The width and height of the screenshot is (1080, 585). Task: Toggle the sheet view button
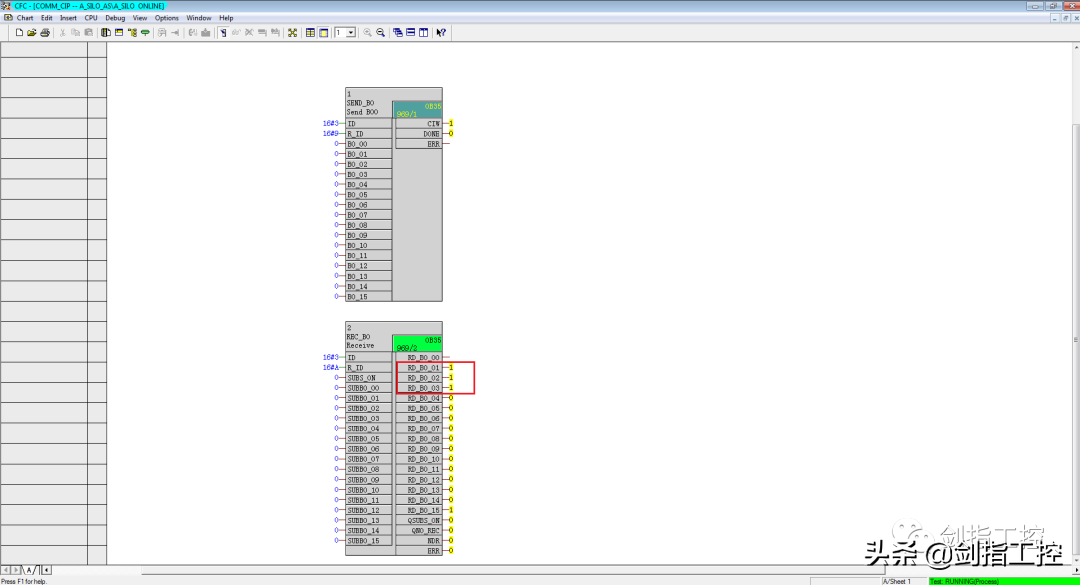310,33
